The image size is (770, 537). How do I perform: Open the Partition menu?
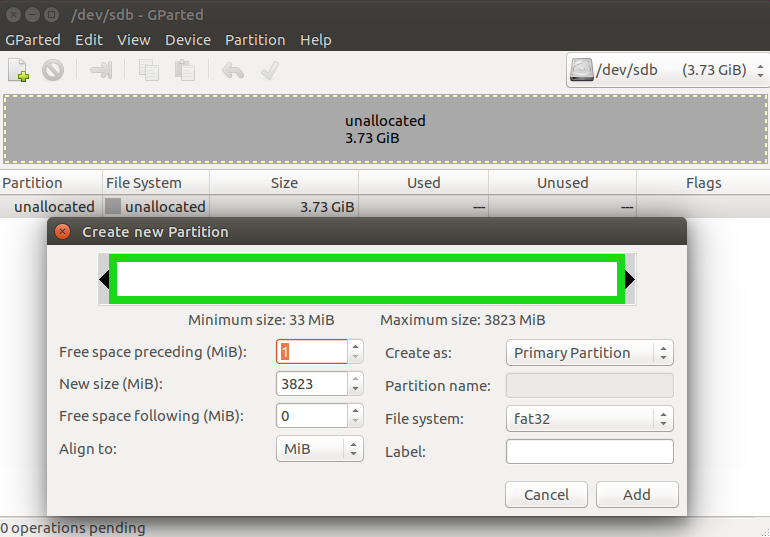click(x=255, y=40)
